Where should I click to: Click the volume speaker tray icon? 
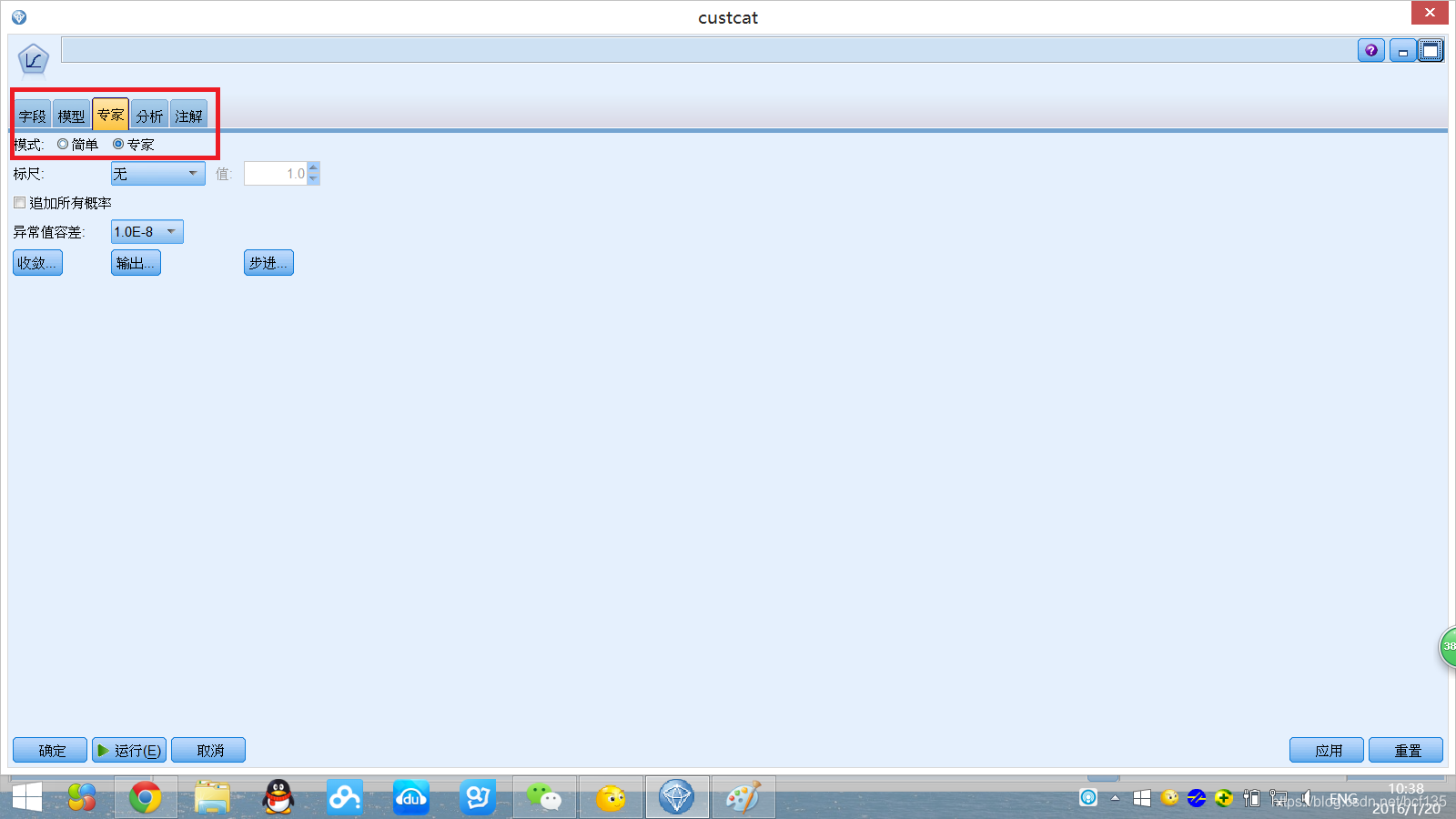coord(1306,798)
